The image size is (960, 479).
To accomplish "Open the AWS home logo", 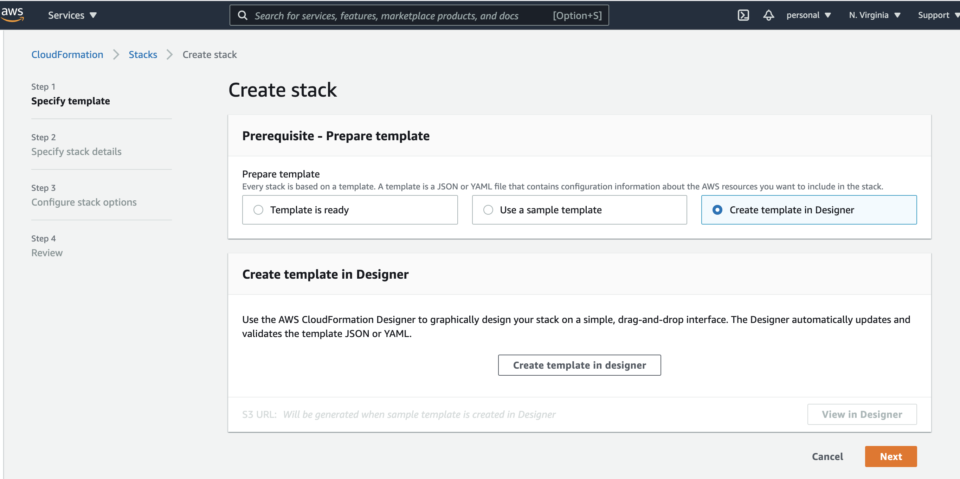I will pos(12,15).
